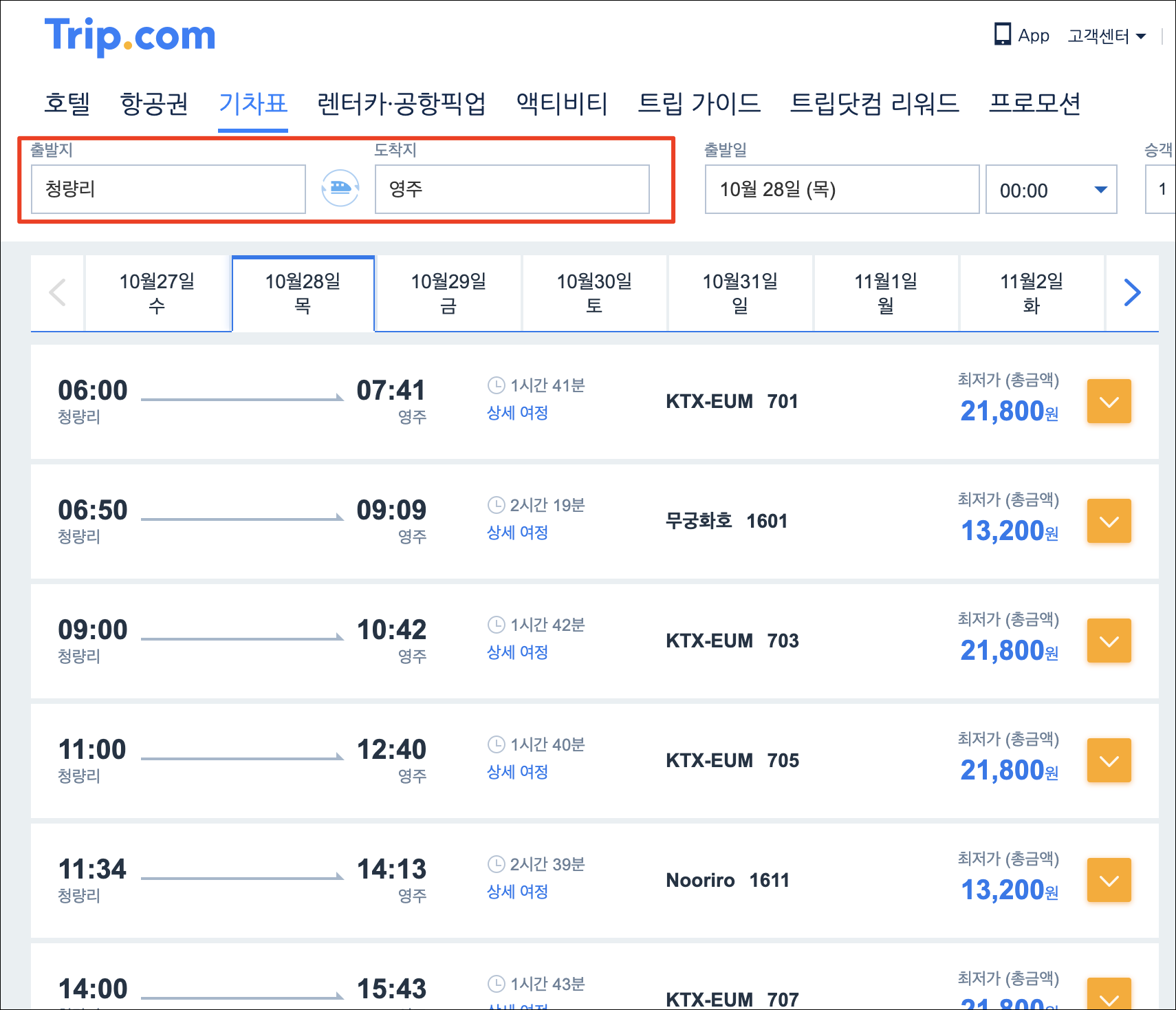Open 상세 여정 for the 06:00 train

coord(517,413)
